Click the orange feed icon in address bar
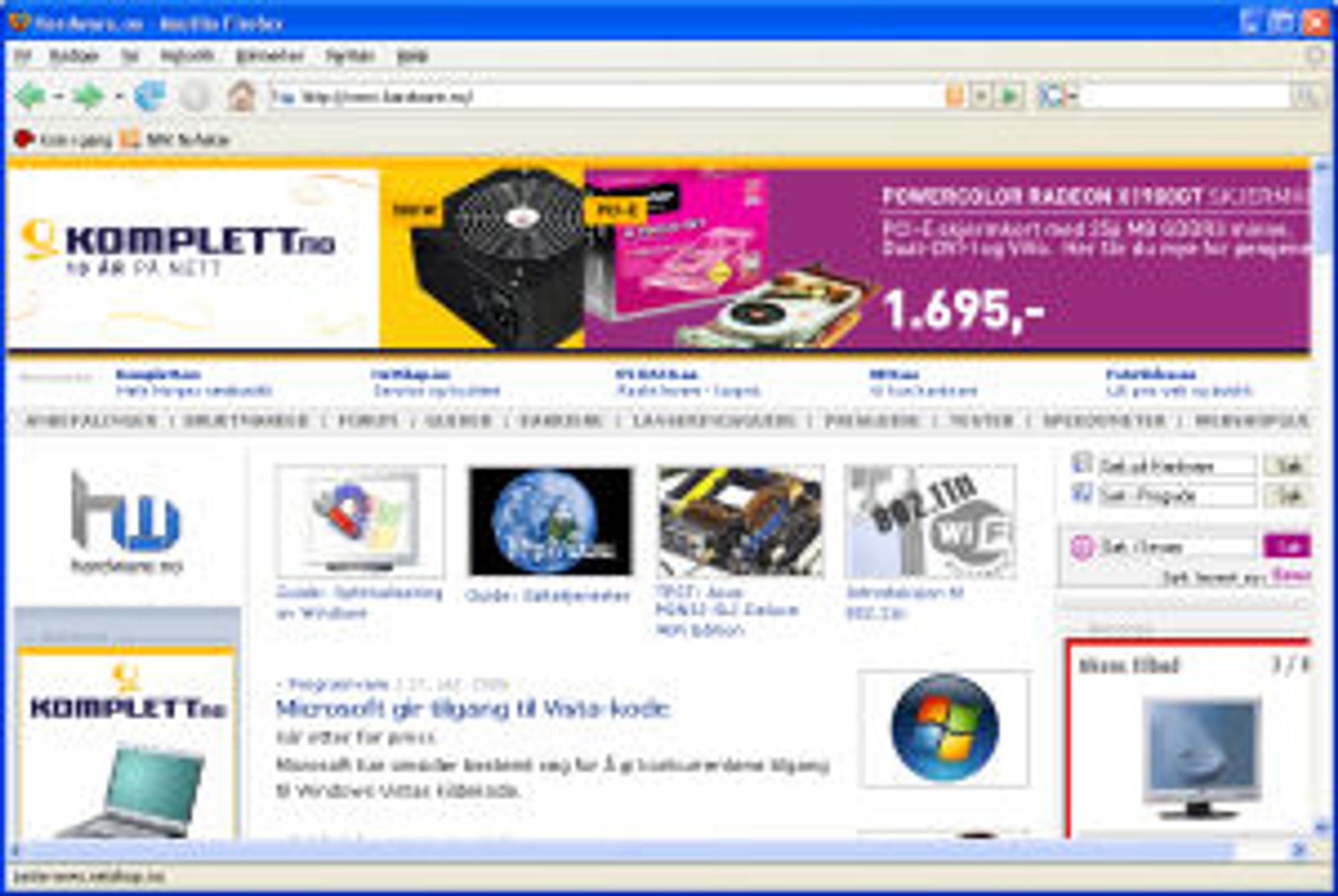This screenshot has width=1338, height=896. tap(955, 97)
